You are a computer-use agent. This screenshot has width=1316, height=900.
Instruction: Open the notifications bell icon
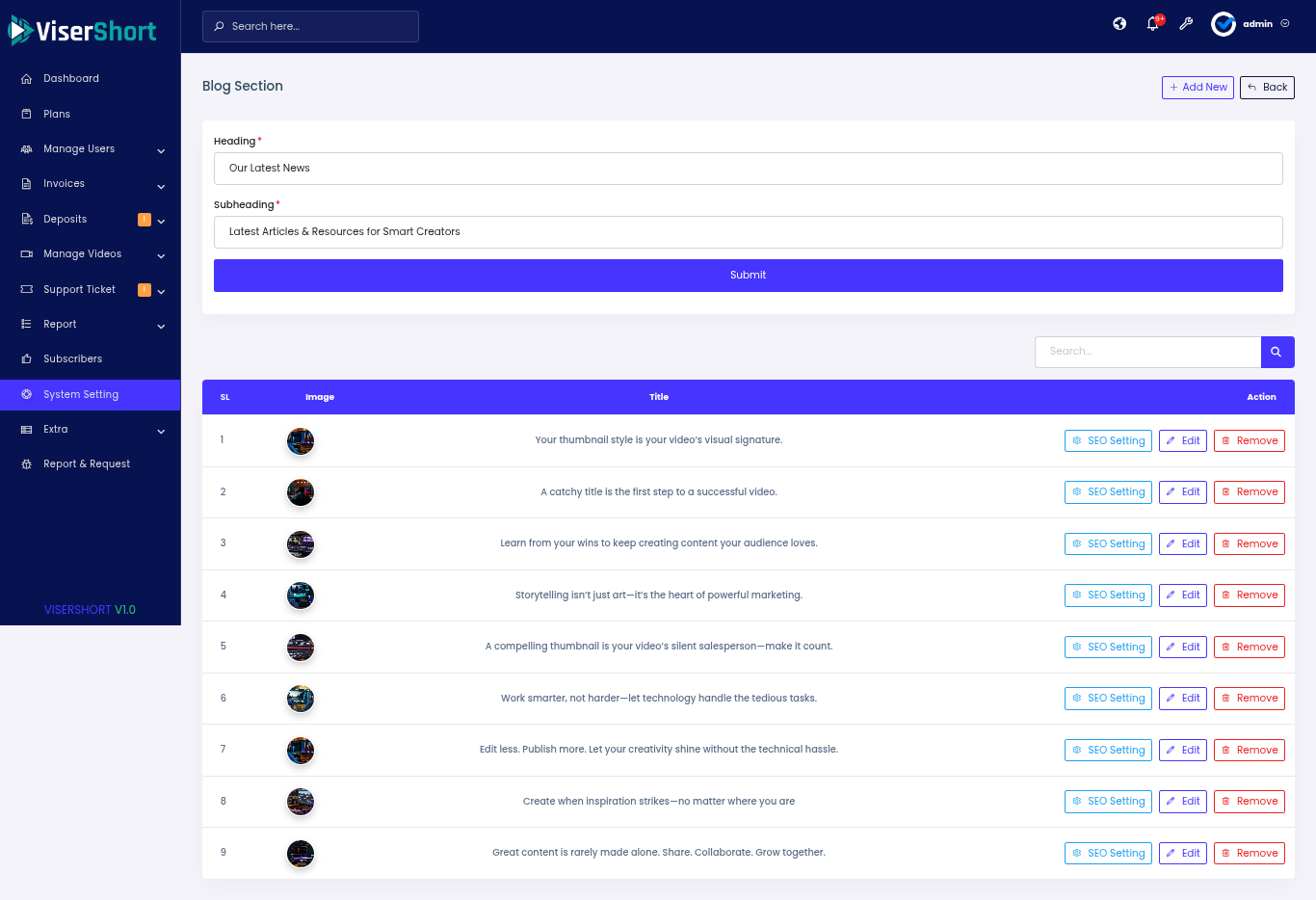(x=1153, y=24)
